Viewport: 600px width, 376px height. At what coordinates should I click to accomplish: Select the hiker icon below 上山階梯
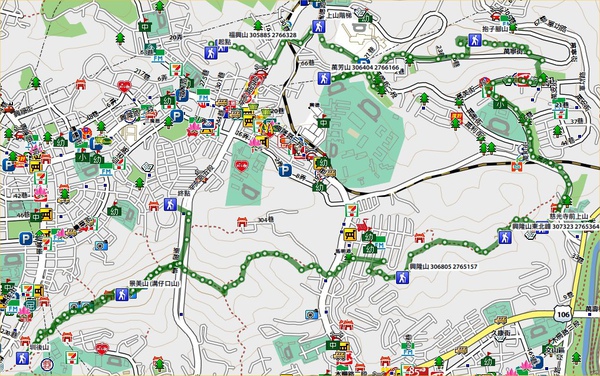click(318, 27)
